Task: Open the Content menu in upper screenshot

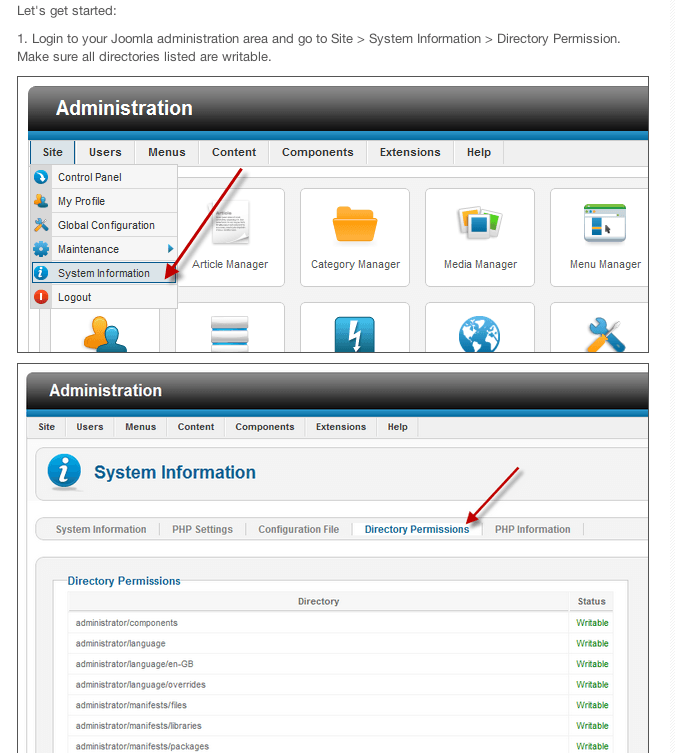Action: point(234,152)
